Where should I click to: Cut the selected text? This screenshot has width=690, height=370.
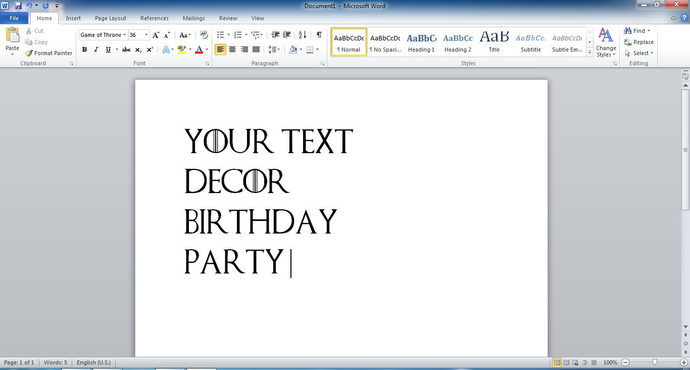34,31
